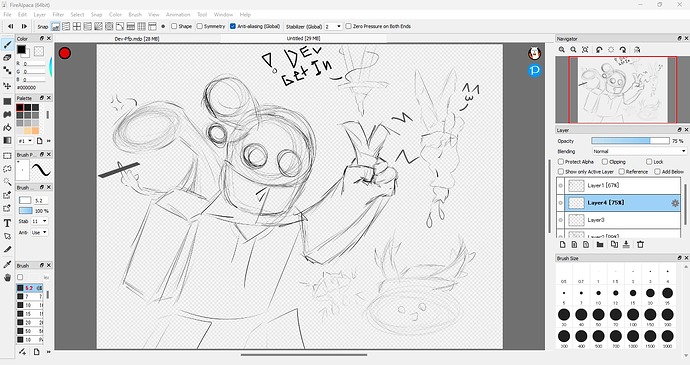Image resolution: width=690 pixels, height=365 pixels.
Task: Select the rectangular Select tool
Action: click(x=7, y=155)
